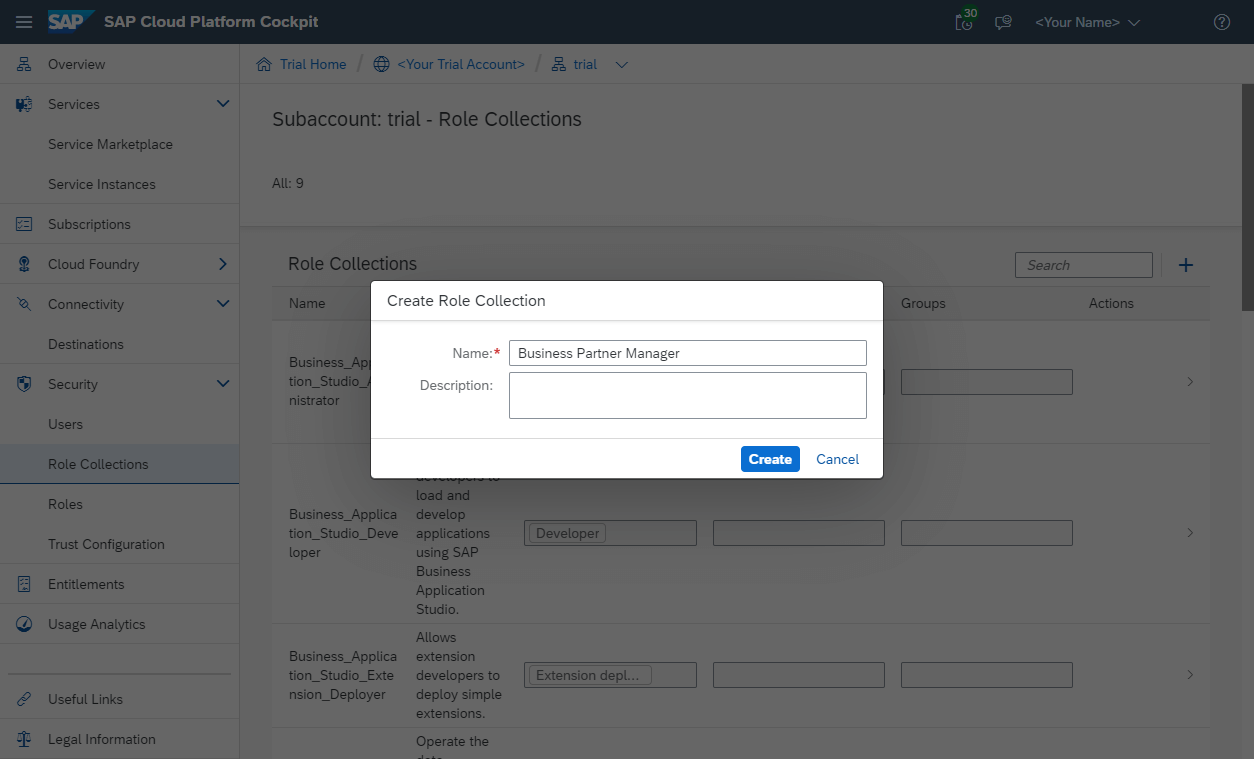The image size is (1254, 759).
Task: Click the global account globe icon
Action: point(381,64)
